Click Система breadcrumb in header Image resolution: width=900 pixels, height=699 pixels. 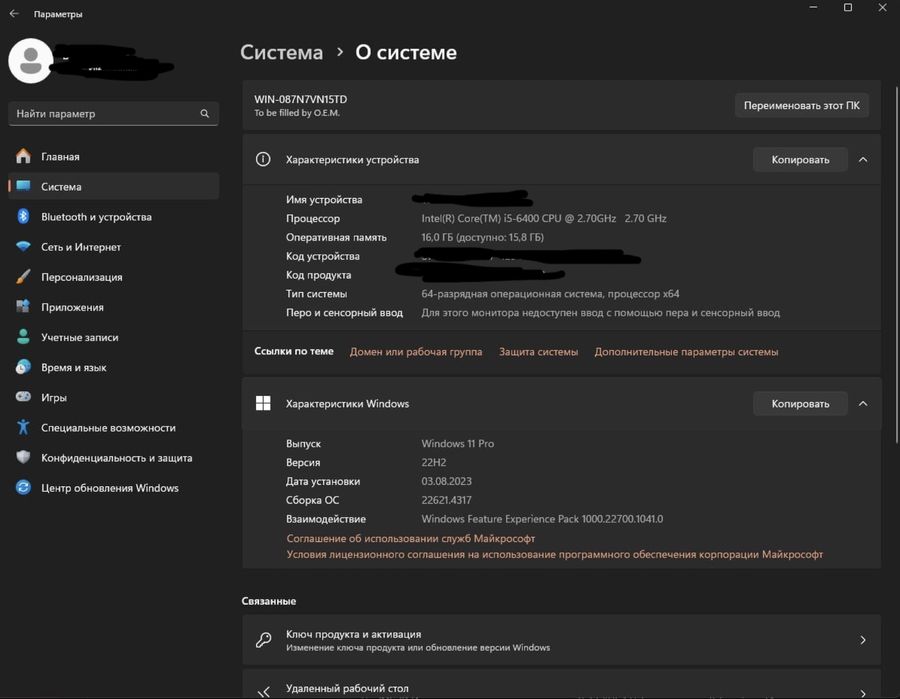282,53
